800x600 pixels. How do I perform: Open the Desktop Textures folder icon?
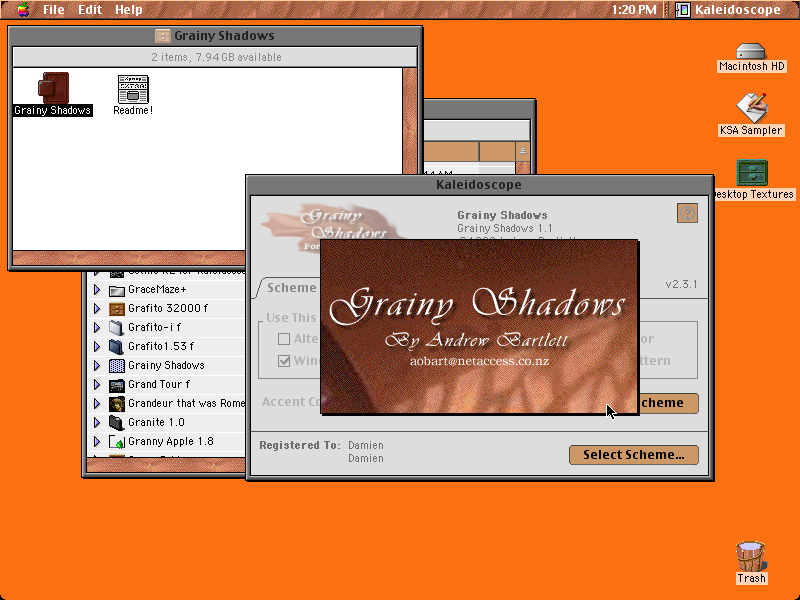point(752,173)
